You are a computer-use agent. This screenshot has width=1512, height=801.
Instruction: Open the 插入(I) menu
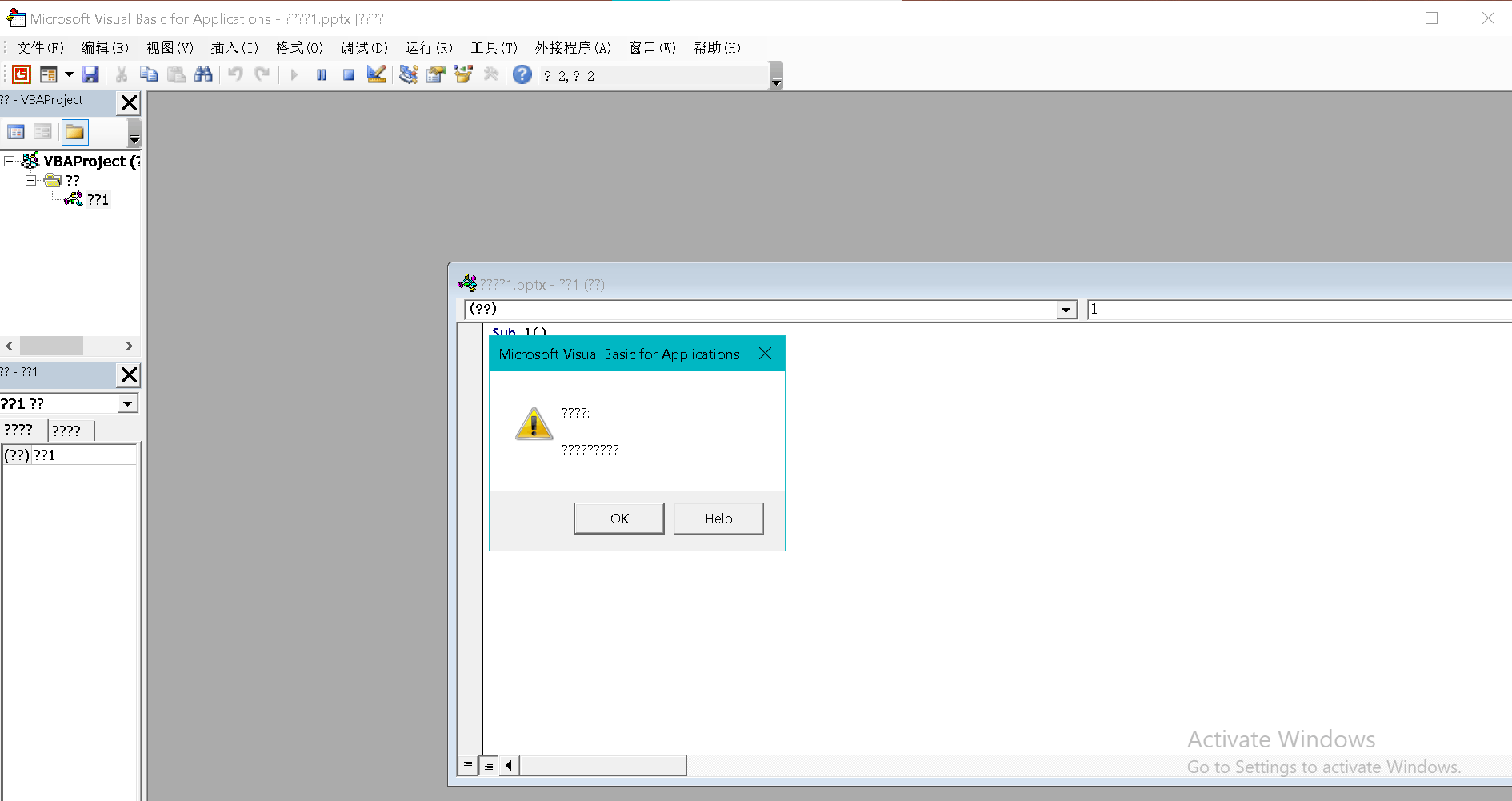pyautogui.click(x=234, y=48)
